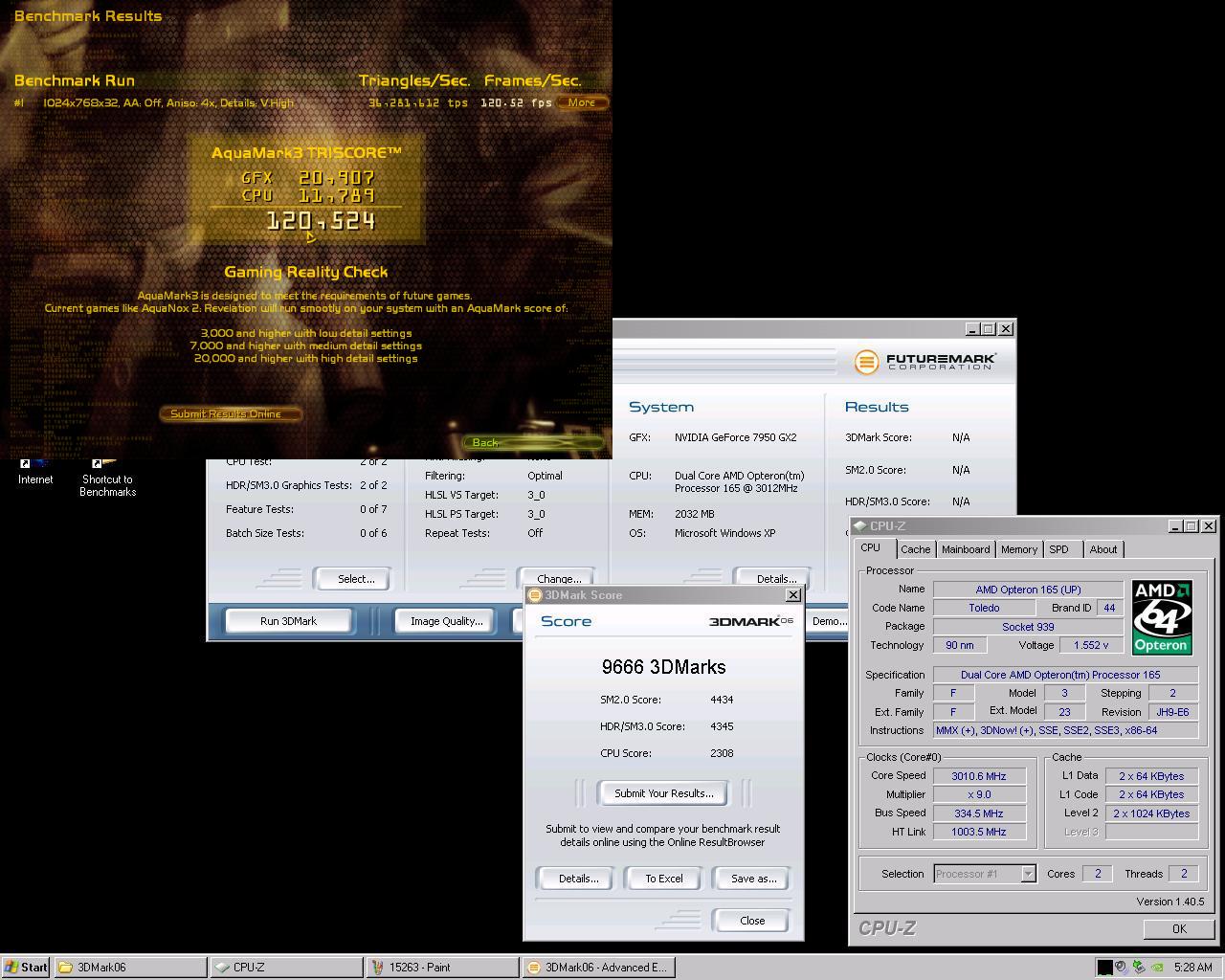Click the Technology 90 nm field
The height and width of the screenshot is (980, 1225).
[959, 645]
